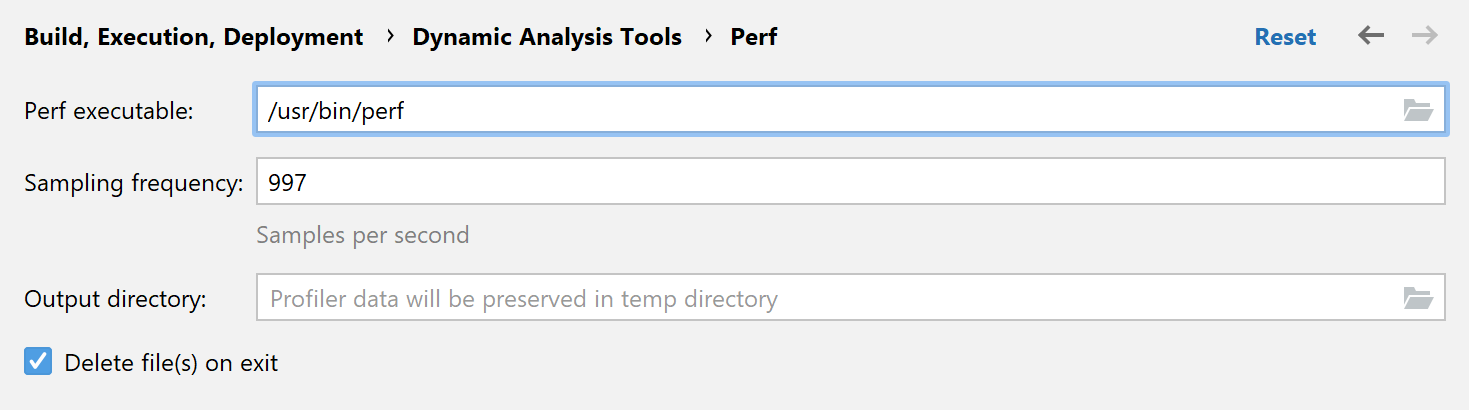Open the Output directory browse folder icon

tap(1417, 298)
